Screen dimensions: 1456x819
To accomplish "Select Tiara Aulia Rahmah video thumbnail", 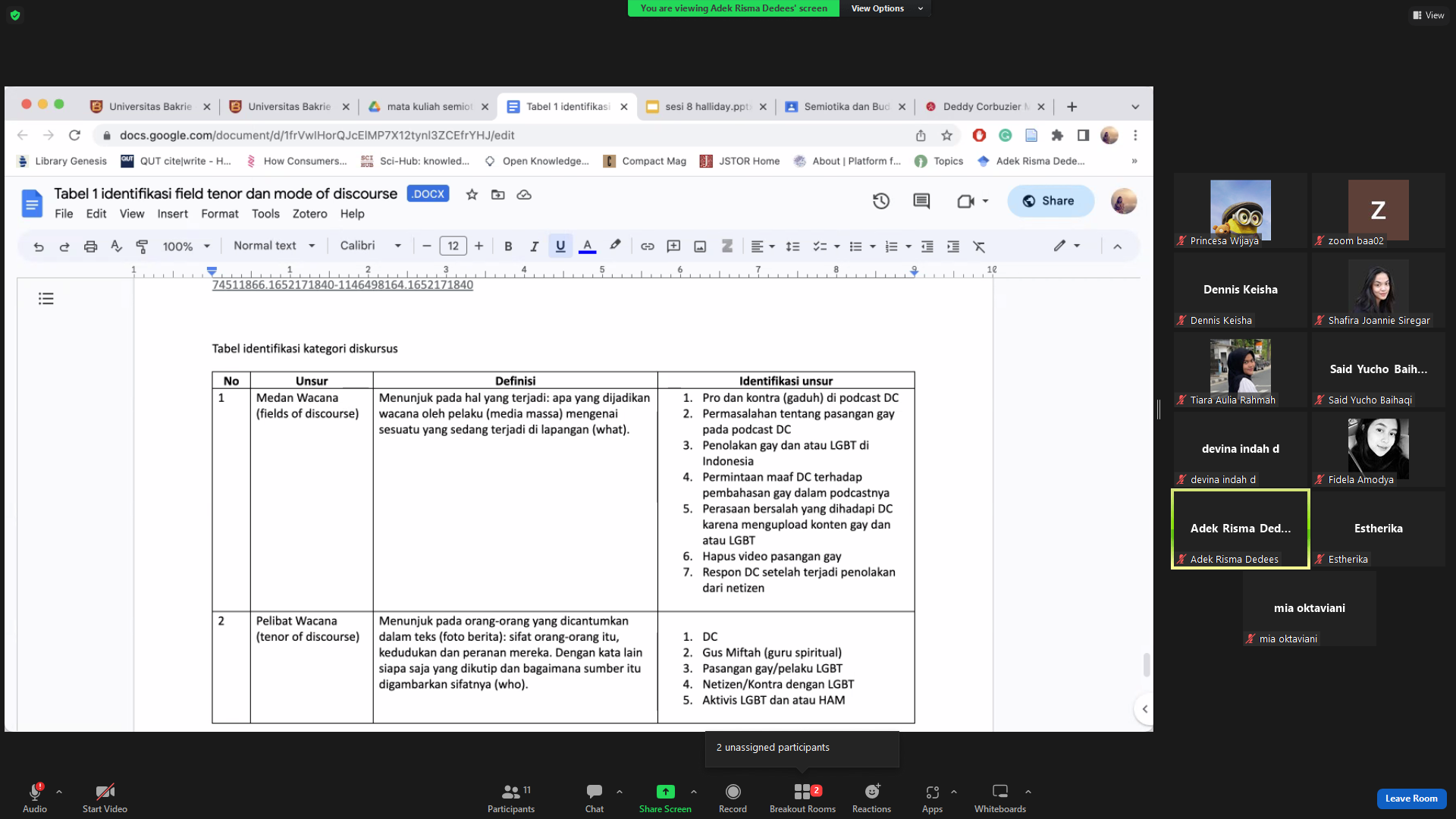I will [1241, 369].
